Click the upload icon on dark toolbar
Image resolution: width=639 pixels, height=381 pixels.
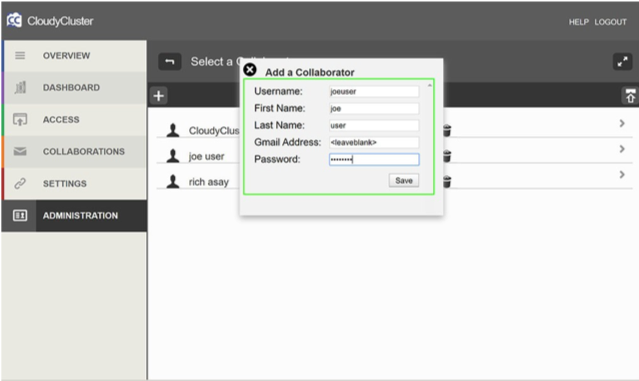[x=630, y=96]
